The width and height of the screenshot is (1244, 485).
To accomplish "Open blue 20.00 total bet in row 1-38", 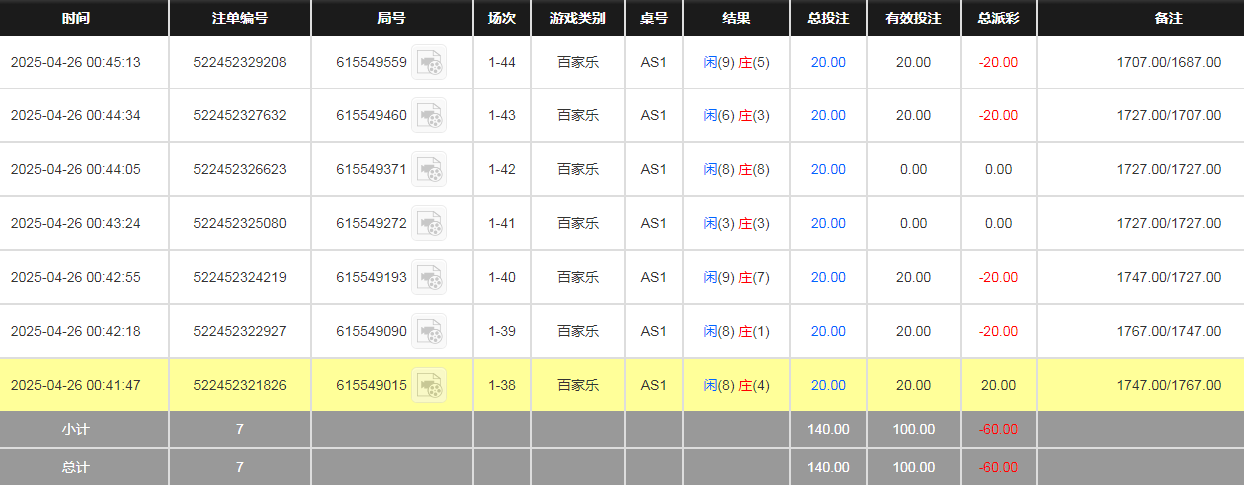I will tap(828, 385).
